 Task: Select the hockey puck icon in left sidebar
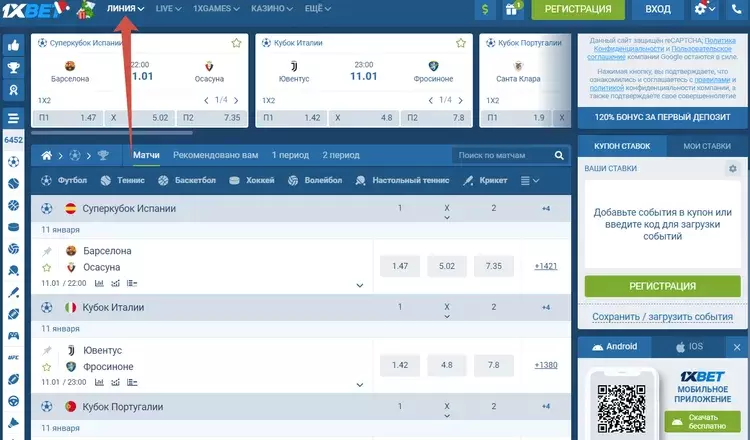pos(13,227)
